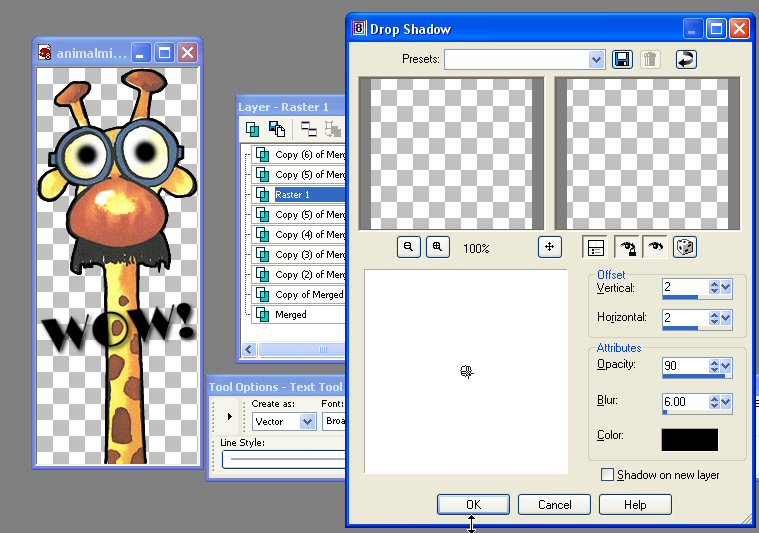Click the layer group icon in Layer palette toolbar
The height and width of the screenshot is (533, 759).
[308, 129]
